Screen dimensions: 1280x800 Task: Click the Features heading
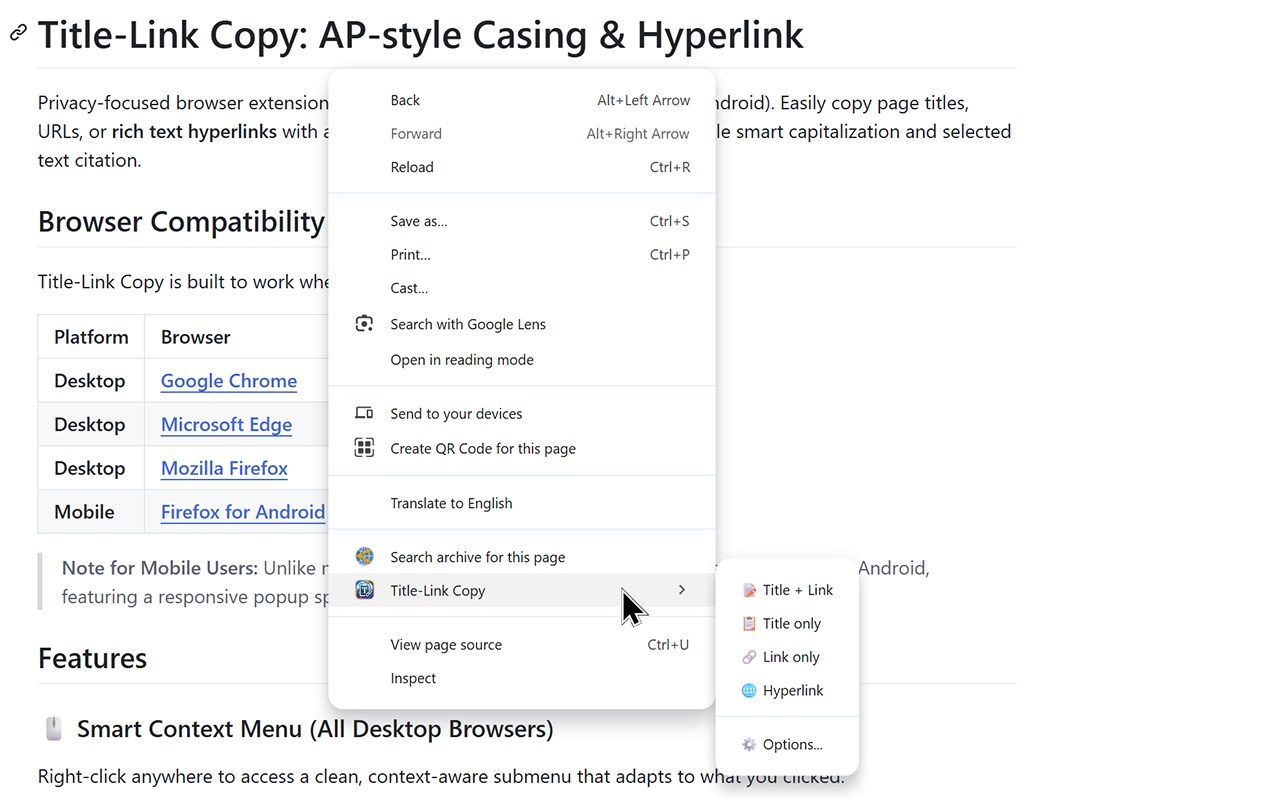coord(92,658)
